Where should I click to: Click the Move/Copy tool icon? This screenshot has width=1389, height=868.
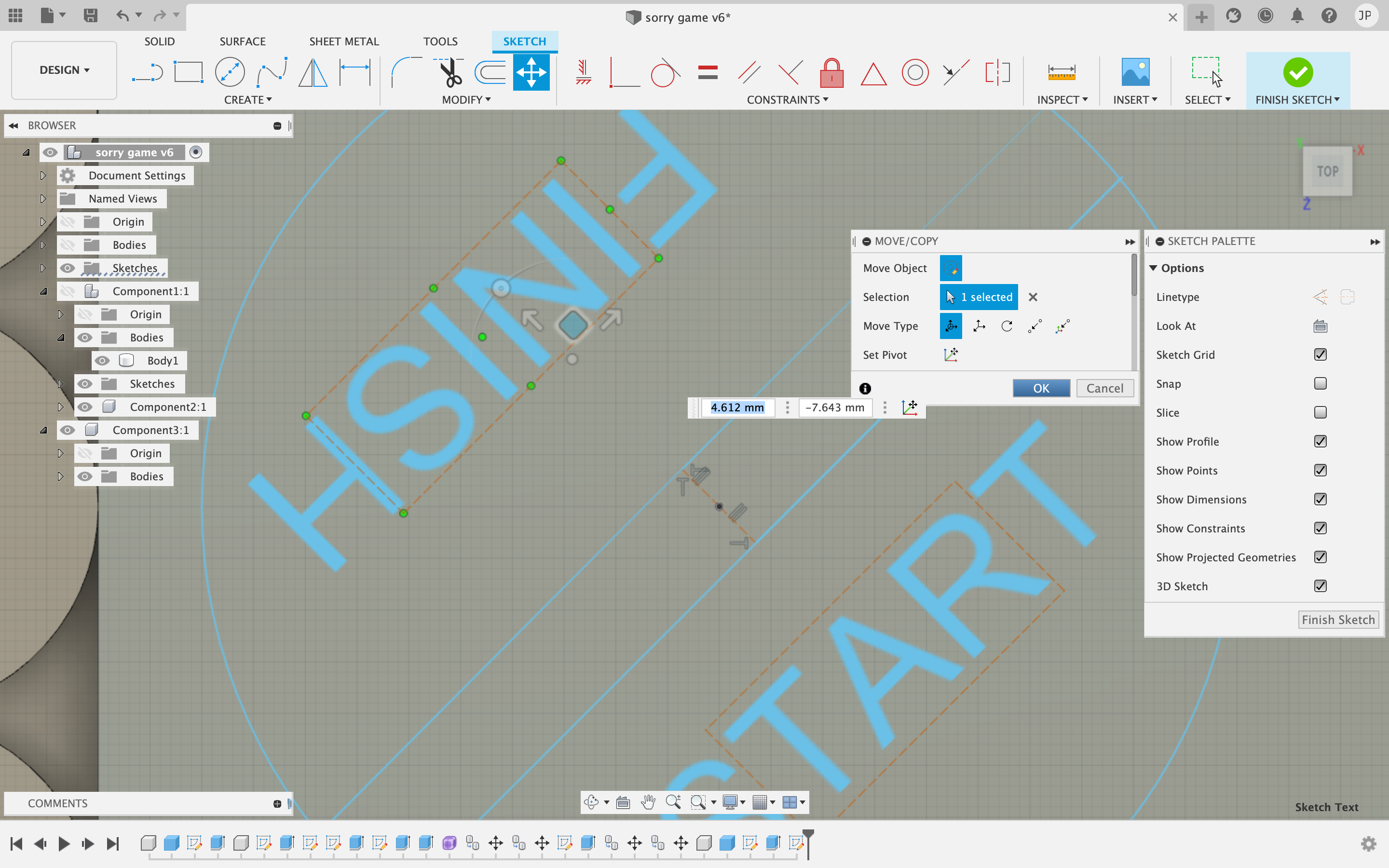click(531, 73)
